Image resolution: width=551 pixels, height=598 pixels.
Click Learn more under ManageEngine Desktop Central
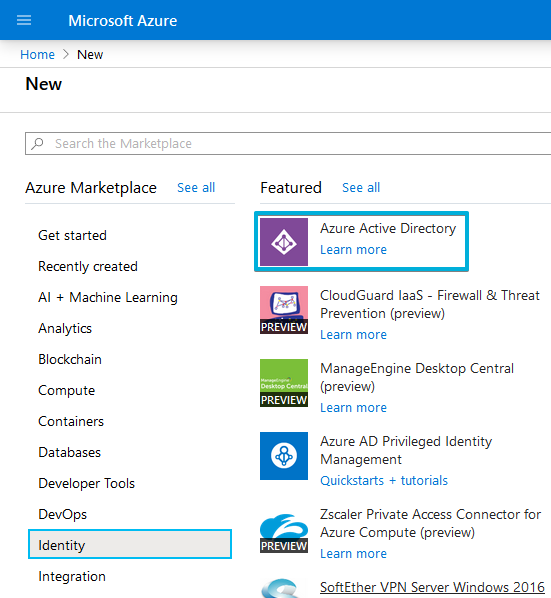(353, 407)
